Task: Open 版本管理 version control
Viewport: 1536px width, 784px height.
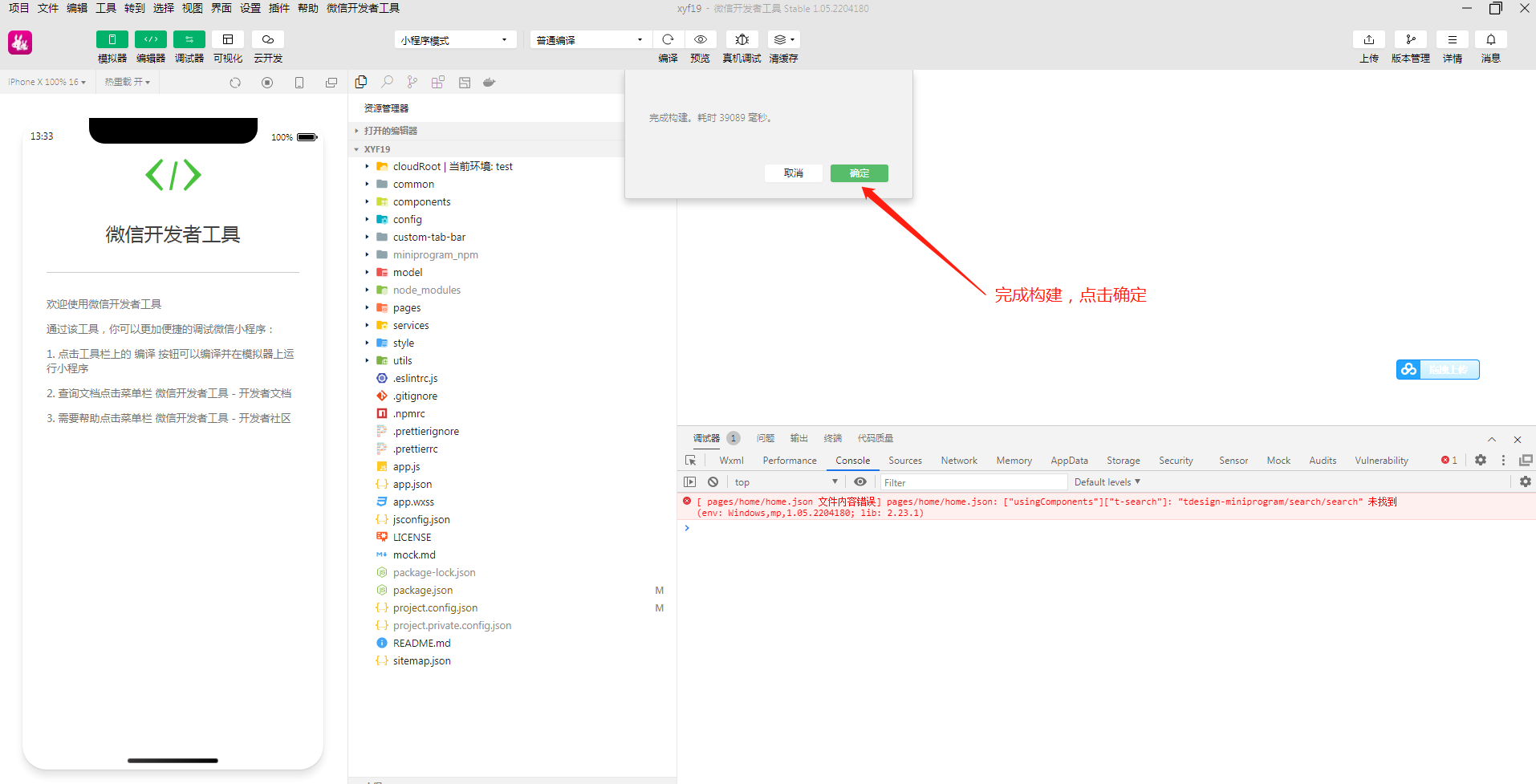Action: click(x=1411, y=39)
